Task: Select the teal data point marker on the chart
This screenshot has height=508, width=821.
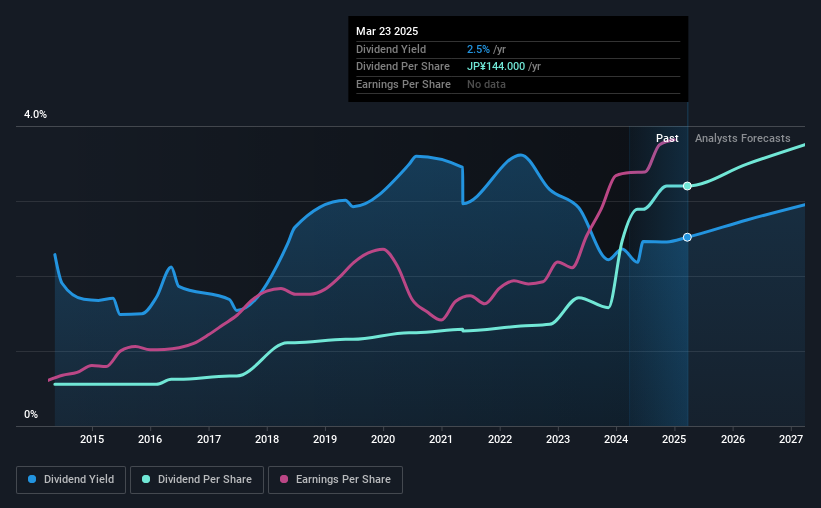Action: click(687, 186)
